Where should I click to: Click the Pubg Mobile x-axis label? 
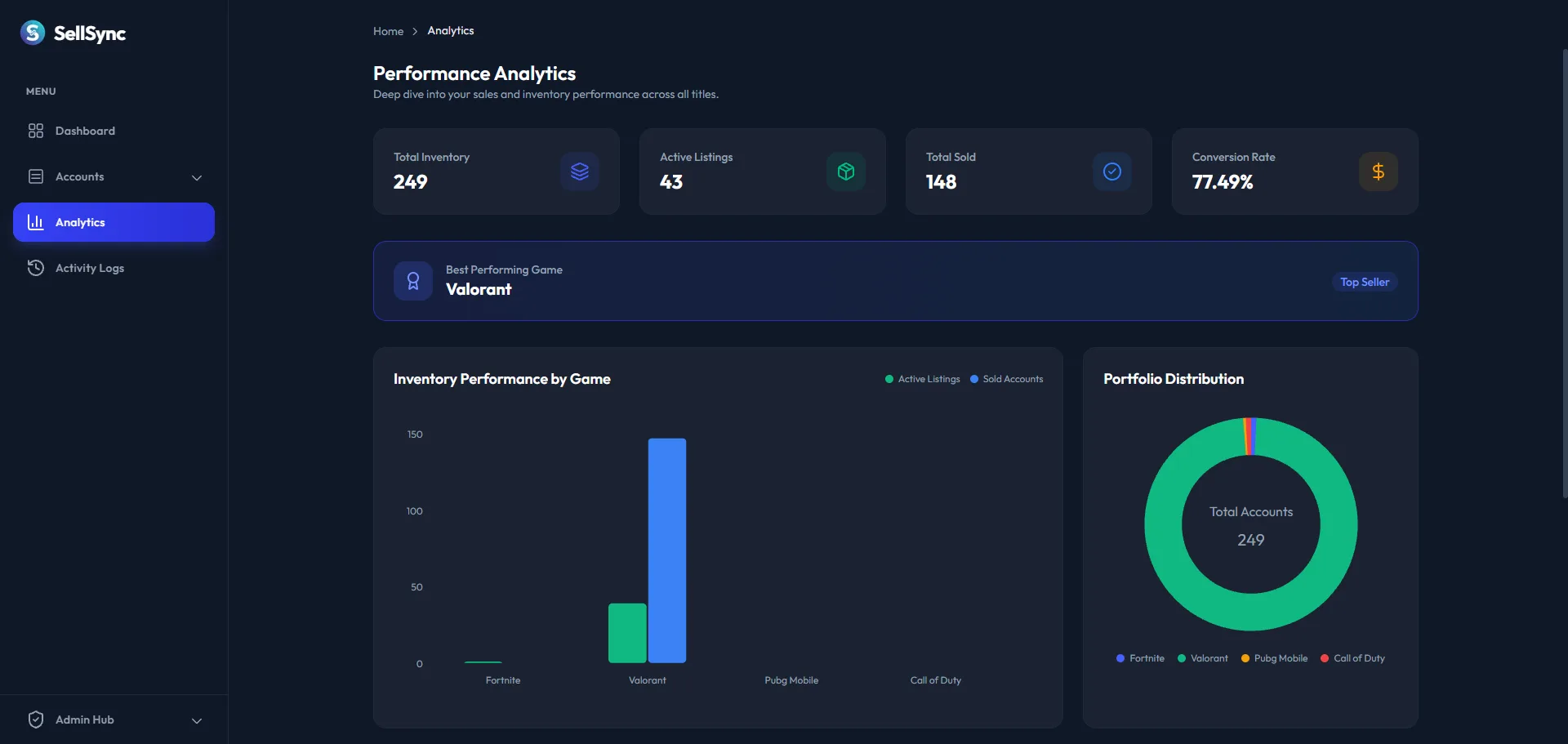[x=791, y=680]
